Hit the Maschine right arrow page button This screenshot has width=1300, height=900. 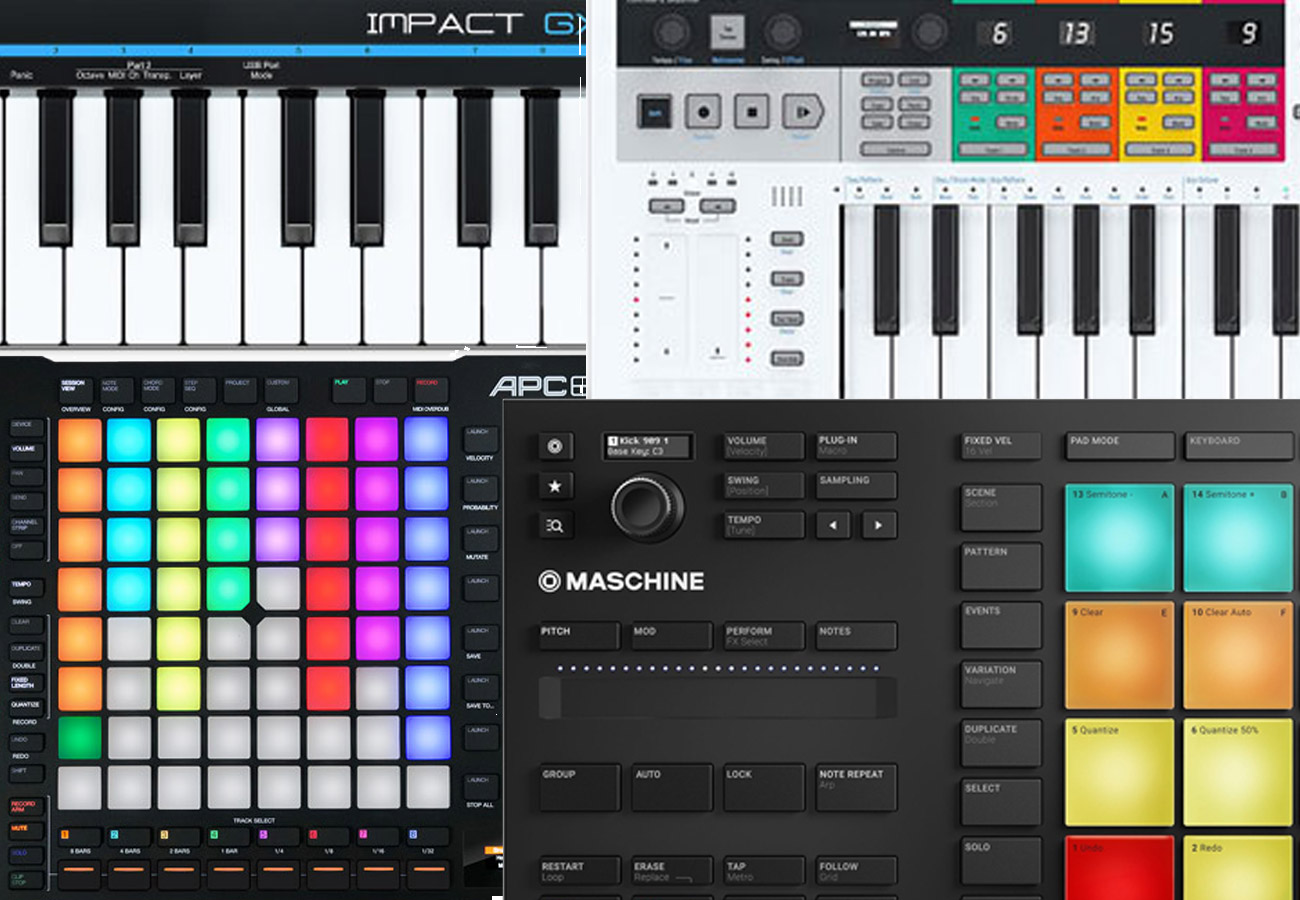879,525
